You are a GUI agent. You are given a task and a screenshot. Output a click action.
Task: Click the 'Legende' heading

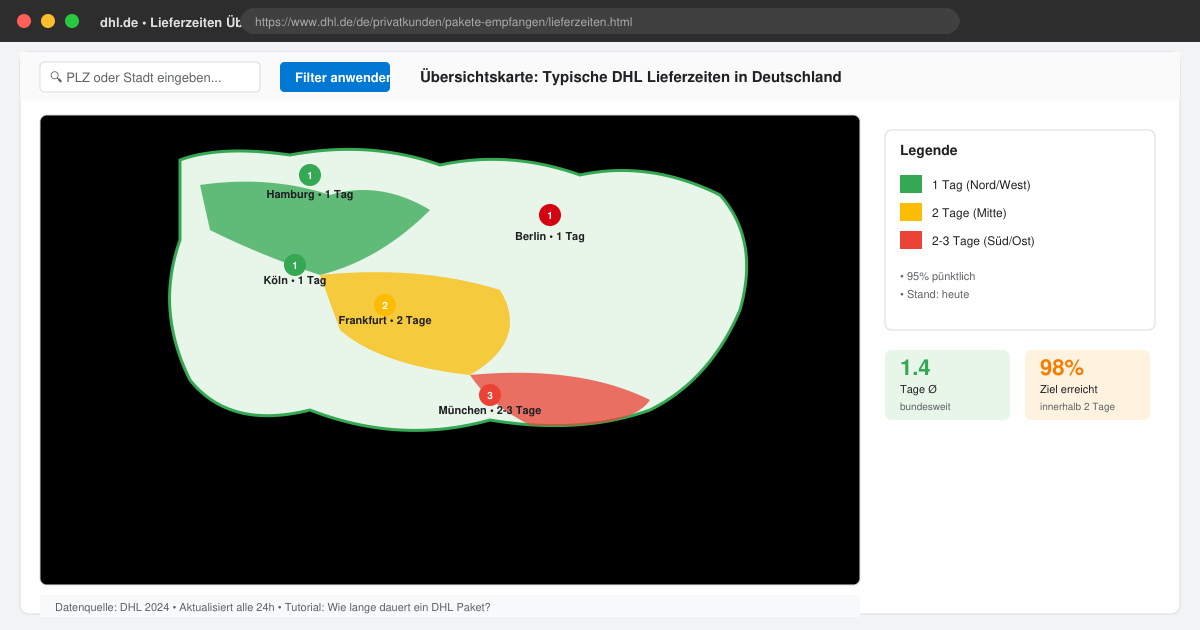point(929,150)
